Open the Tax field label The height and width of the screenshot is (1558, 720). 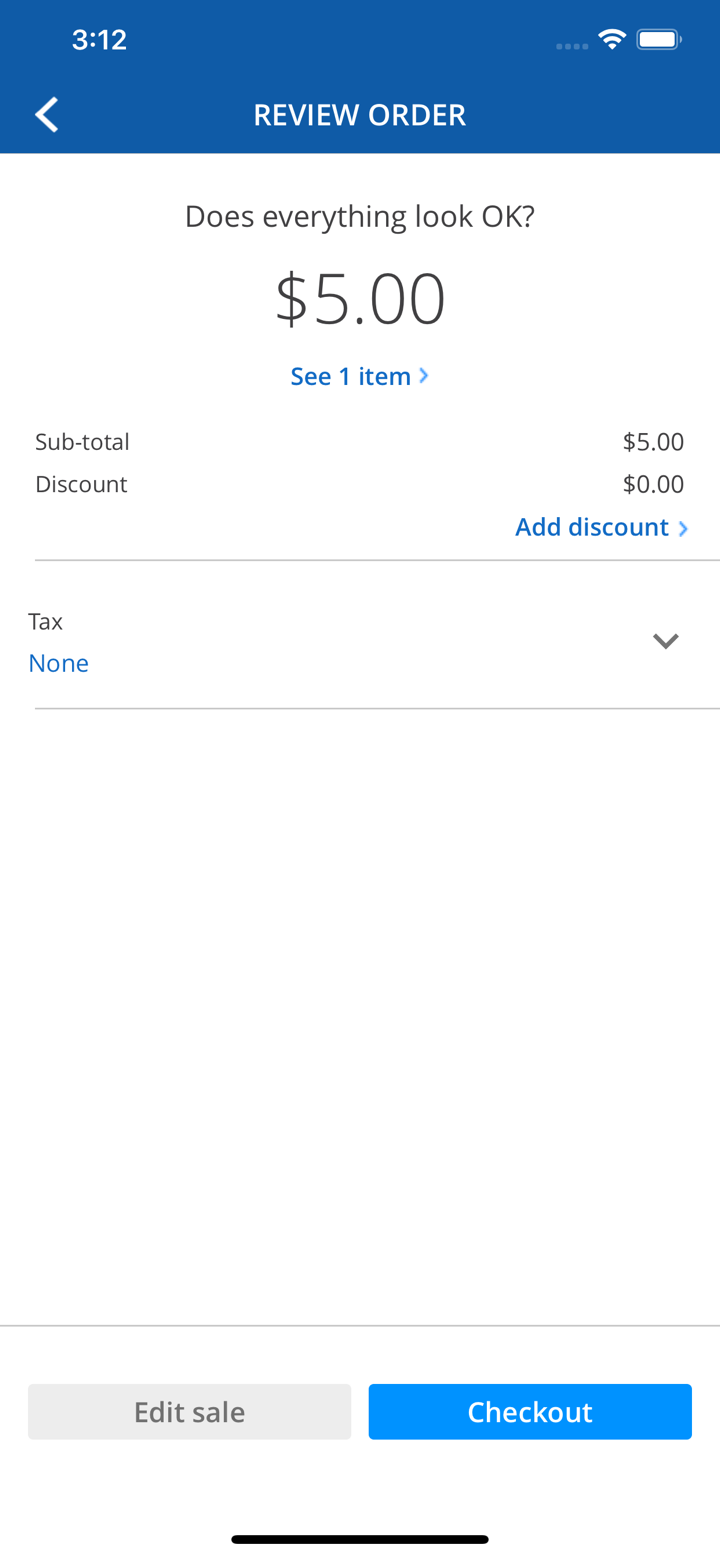click(x=46, y=621)
